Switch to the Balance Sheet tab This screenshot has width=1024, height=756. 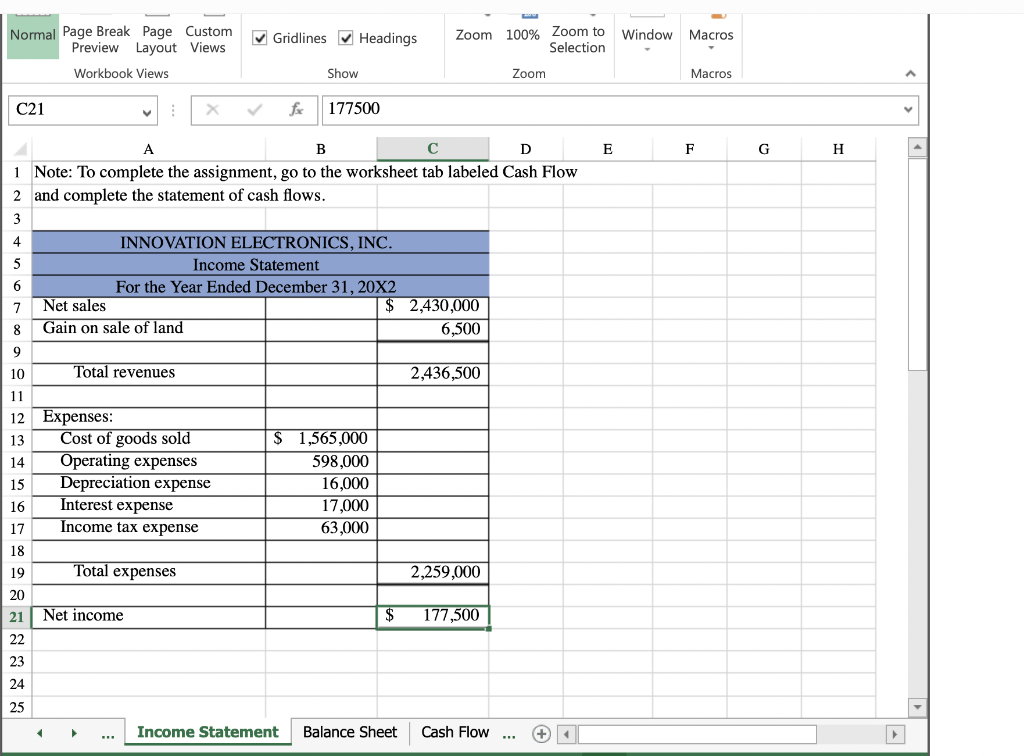pos(349,733)
